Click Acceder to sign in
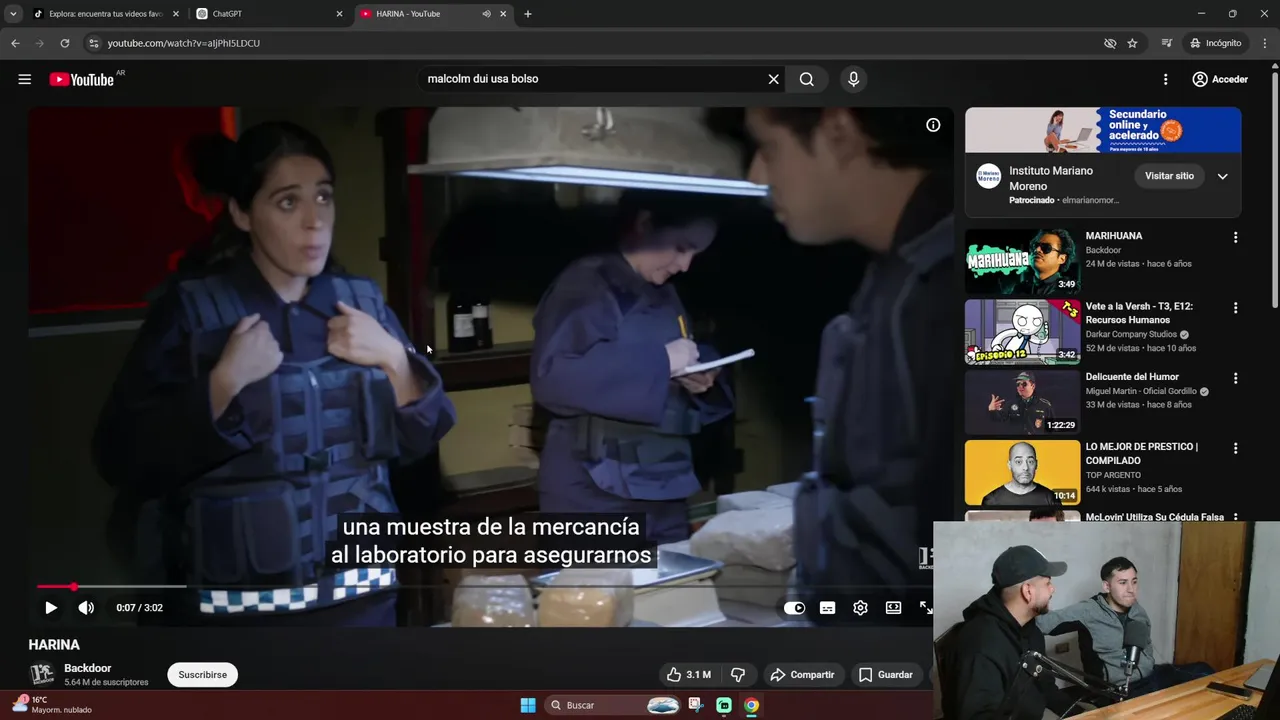This screenshot has height=720, width=1280. 1220,79
